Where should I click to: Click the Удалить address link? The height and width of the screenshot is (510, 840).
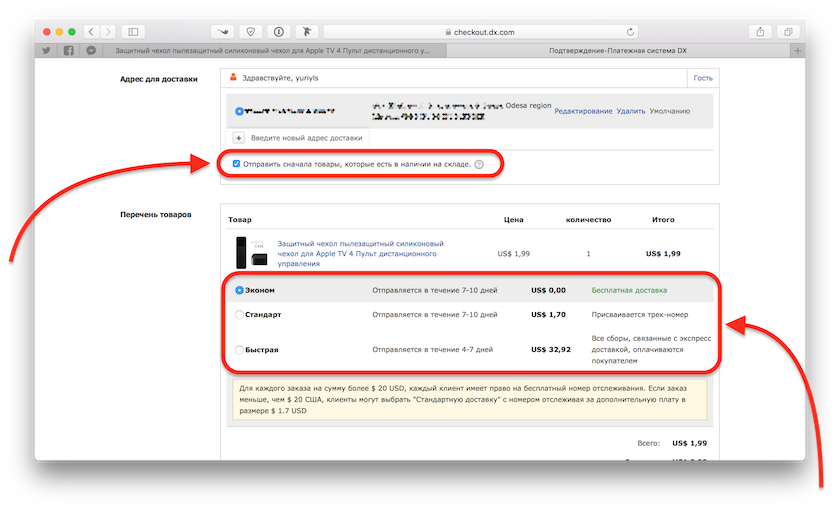pyautogui.click(x=631, y=111)
